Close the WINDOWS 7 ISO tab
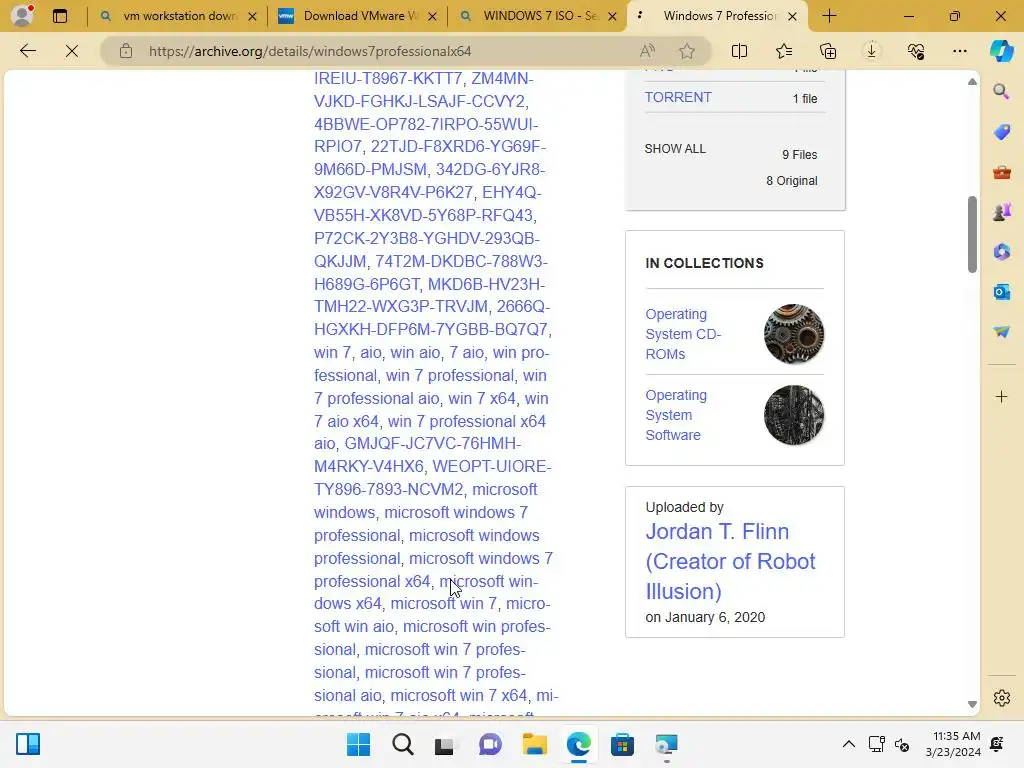Screen dimensions: 1024x768 (x=612, y=16)
